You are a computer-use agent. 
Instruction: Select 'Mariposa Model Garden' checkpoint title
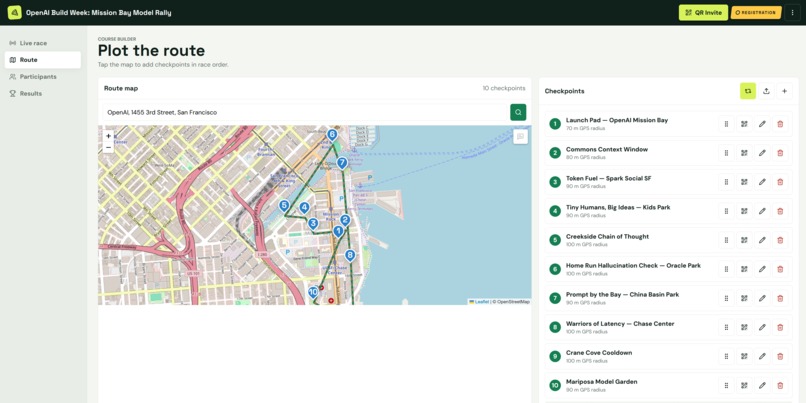pyautogui.click(x=601, y=382)
